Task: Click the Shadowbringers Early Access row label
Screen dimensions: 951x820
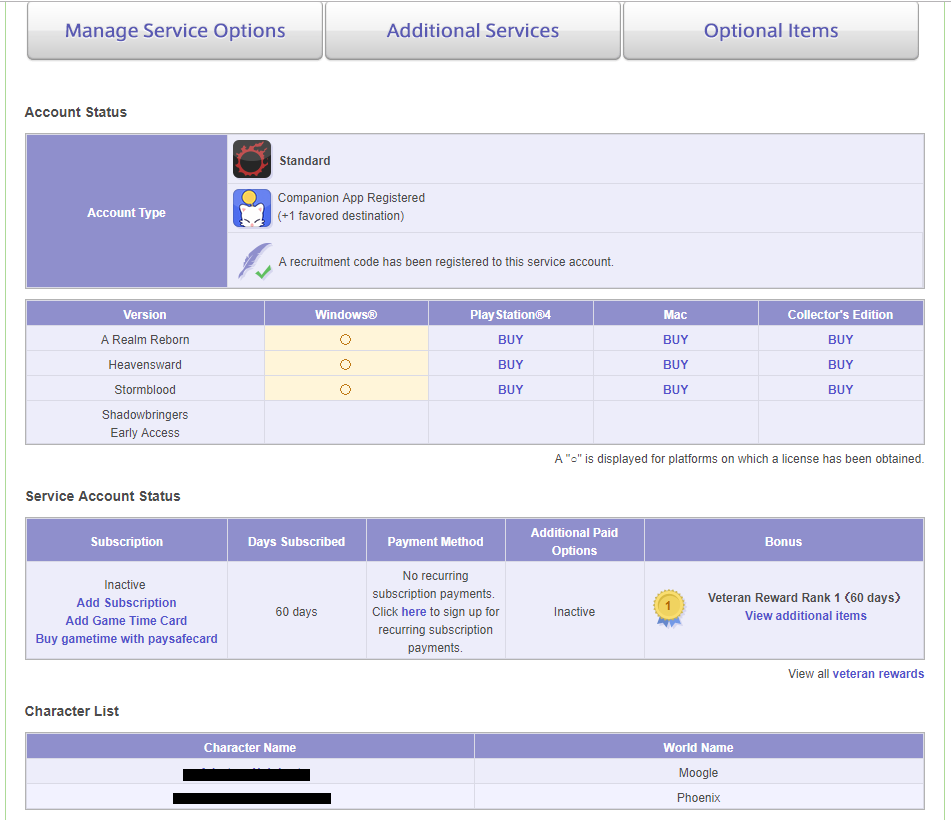Action: pyautogui.click(x=145, y=423)
